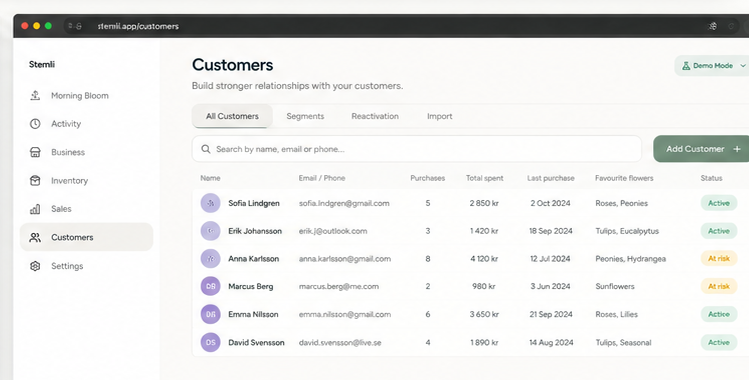
Task: Click email marcus.berg@me.com
Action: tap(339, 286)
